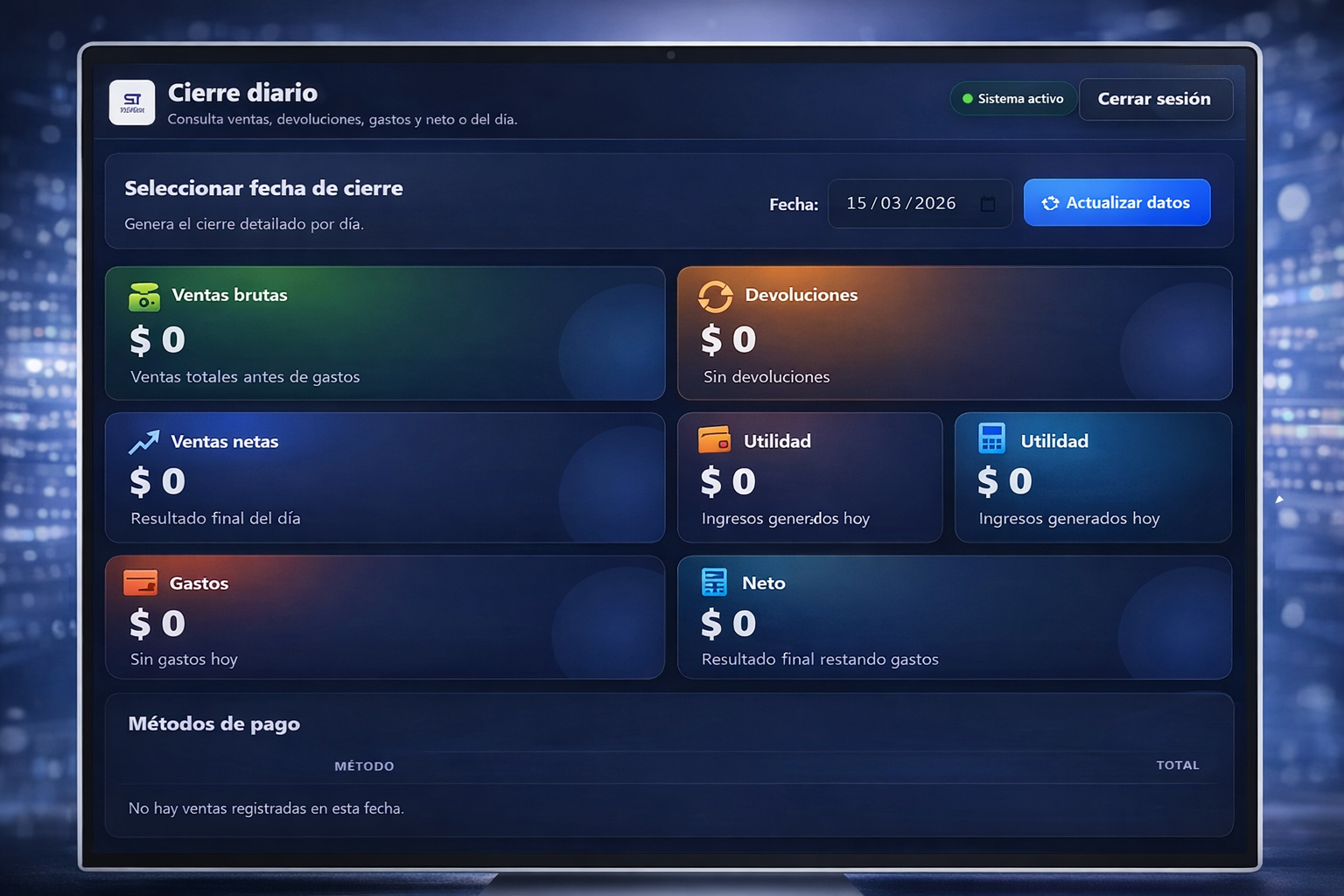The image size is (1344, 896).
Task: Click the trending arrow Ventas netas icon
Action: pyautogui.click(x=143, y=442)
